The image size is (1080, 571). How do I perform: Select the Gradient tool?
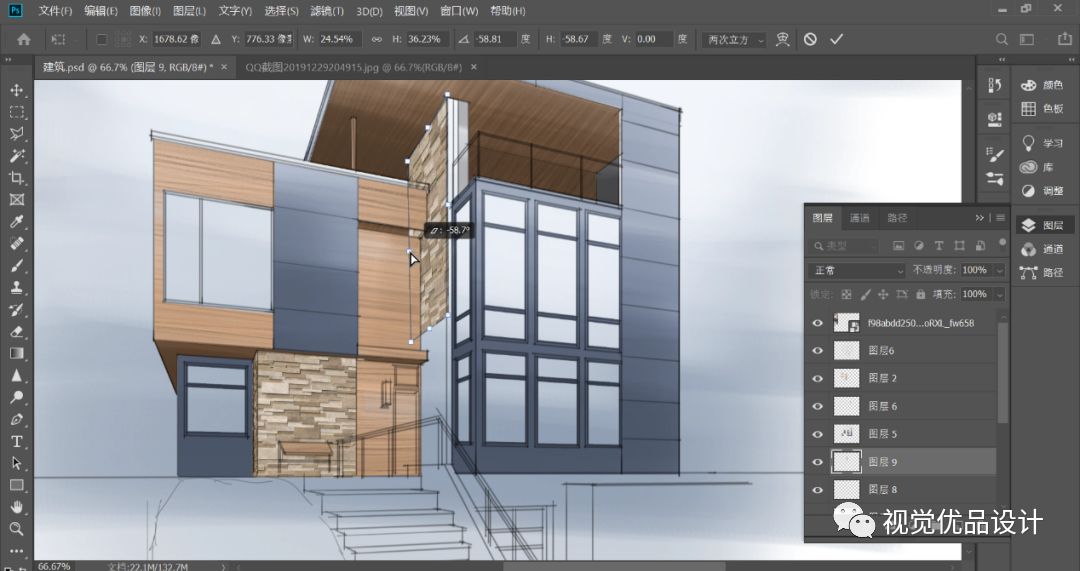coord(17,353)
